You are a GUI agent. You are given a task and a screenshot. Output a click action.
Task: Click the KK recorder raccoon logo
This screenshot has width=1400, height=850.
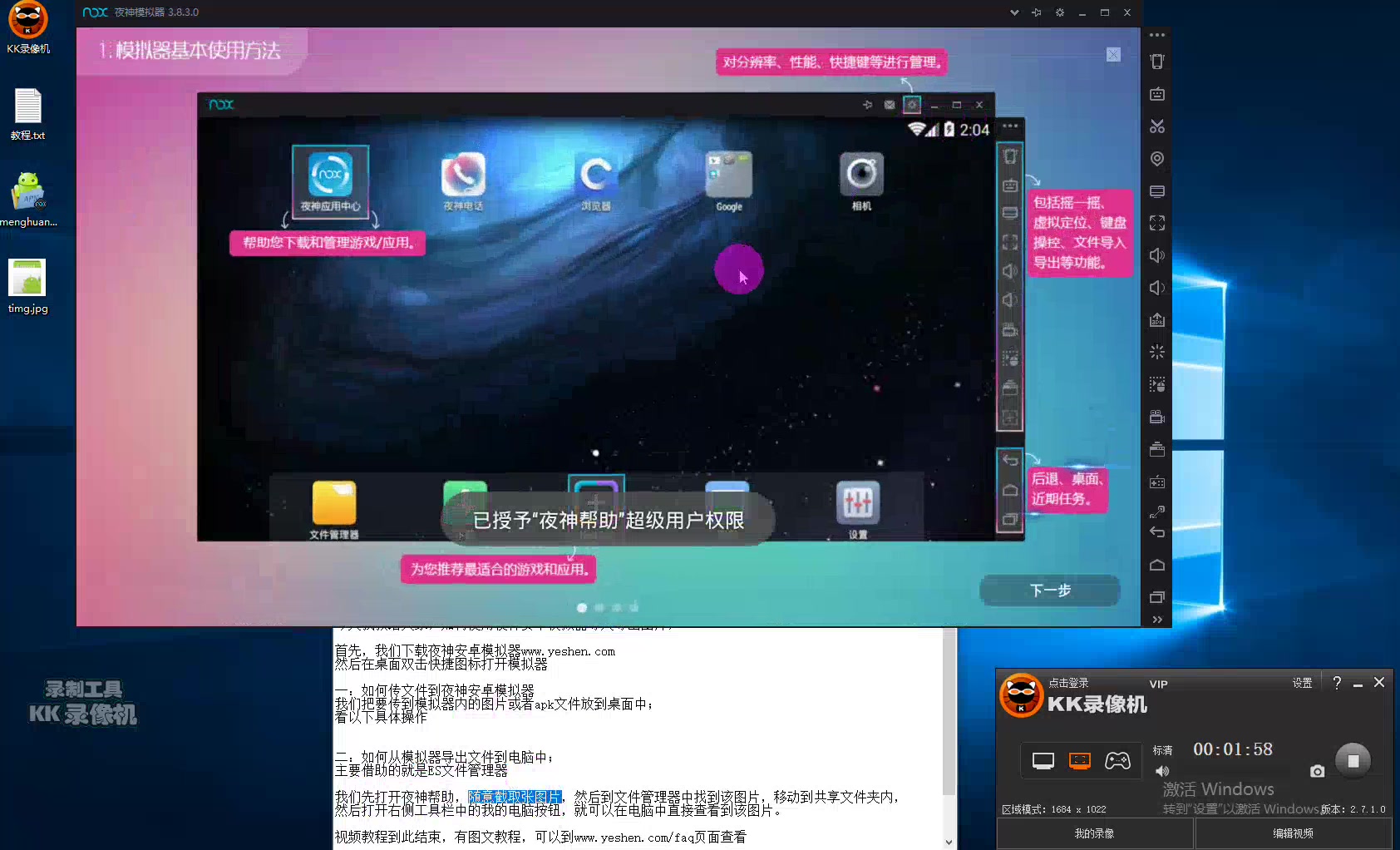point(1021,695)
